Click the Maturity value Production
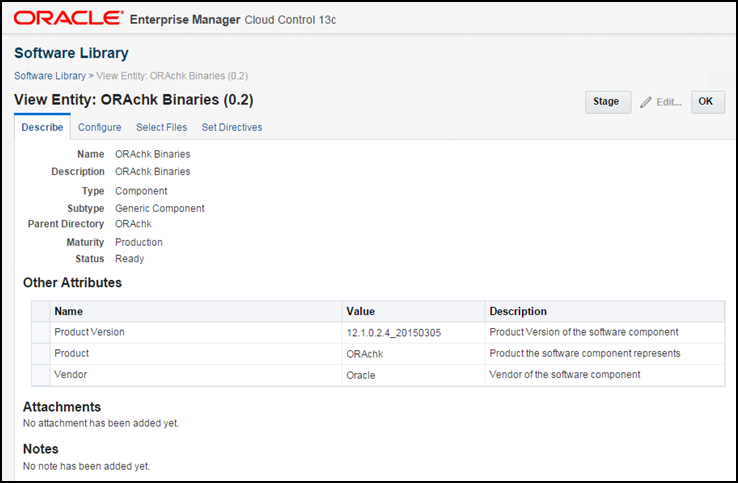738x483 pixels. click(139, 242)
